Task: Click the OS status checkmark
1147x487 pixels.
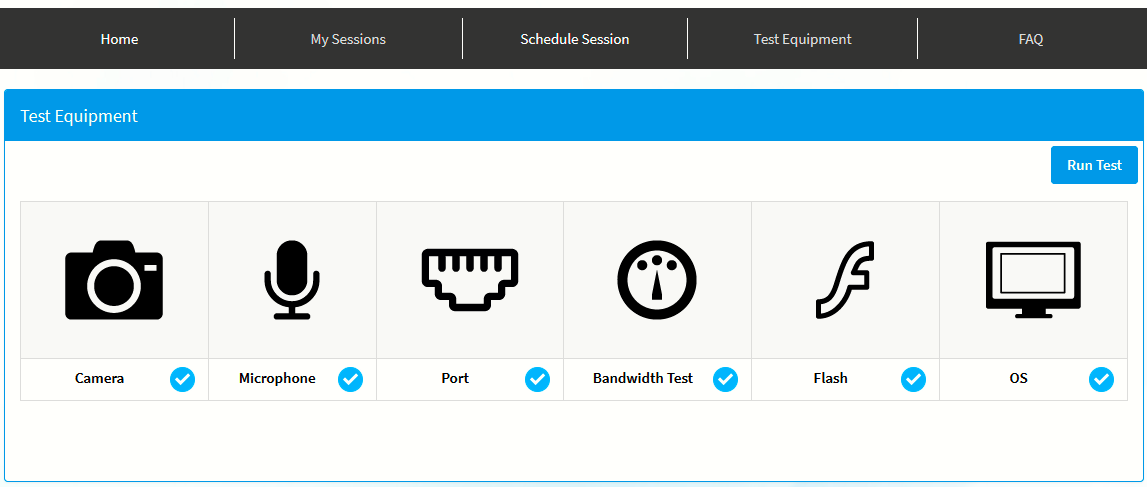Action: tap(1101, 379)
